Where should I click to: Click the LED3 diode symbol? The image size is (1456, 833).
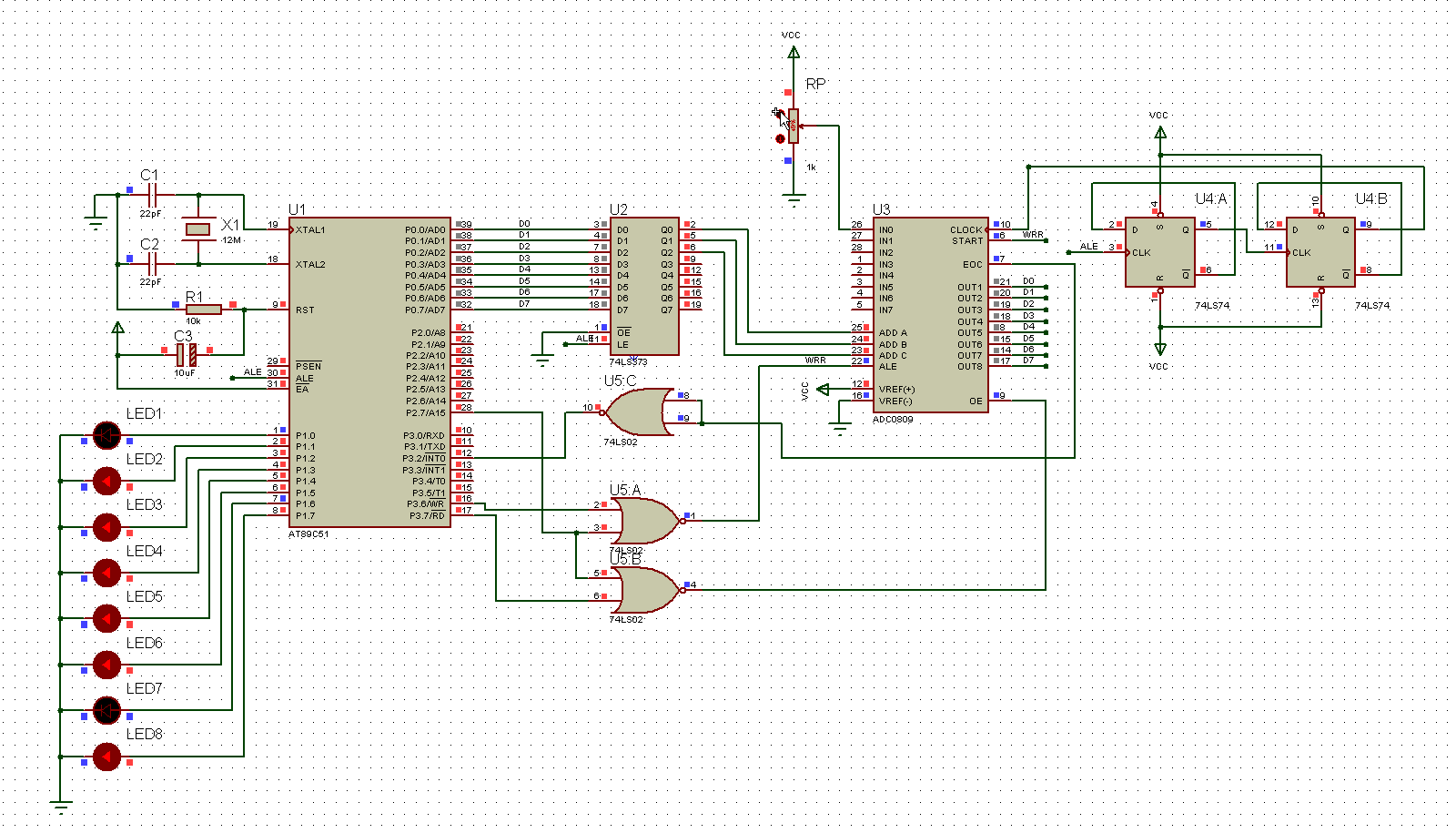pos(106,527)
